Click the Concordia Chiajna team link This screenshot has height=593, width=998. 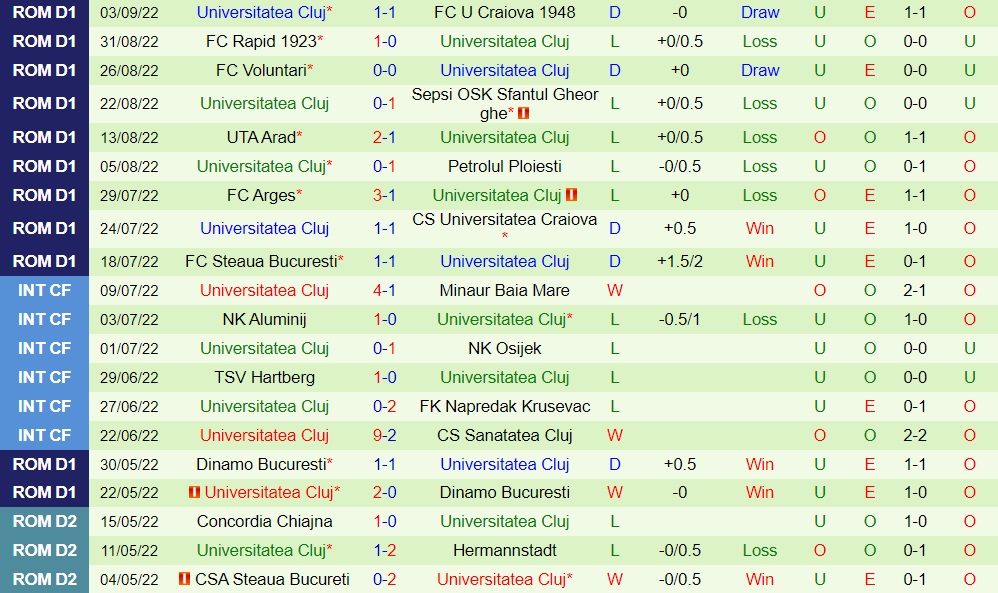[264, 521]
